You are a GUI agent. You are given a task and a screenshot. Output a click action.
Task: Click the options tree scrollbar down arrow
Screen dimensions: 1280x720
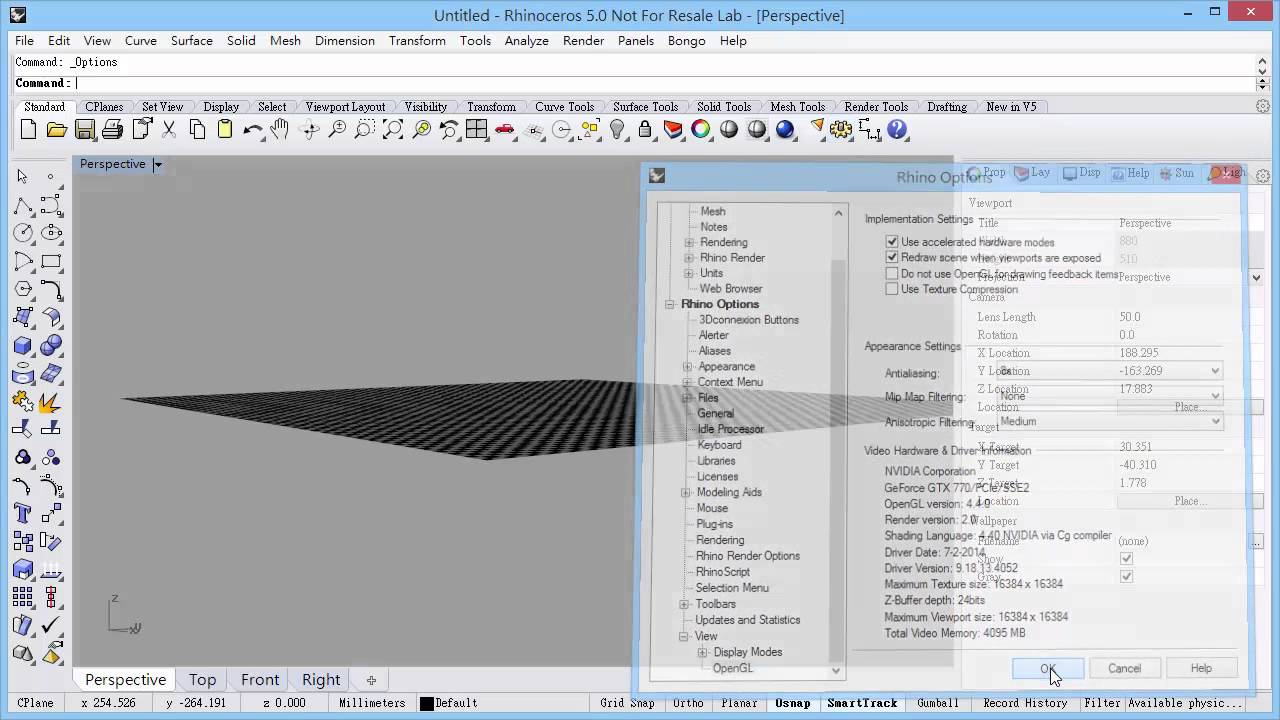pyautogui.click(x=837, y=671)
